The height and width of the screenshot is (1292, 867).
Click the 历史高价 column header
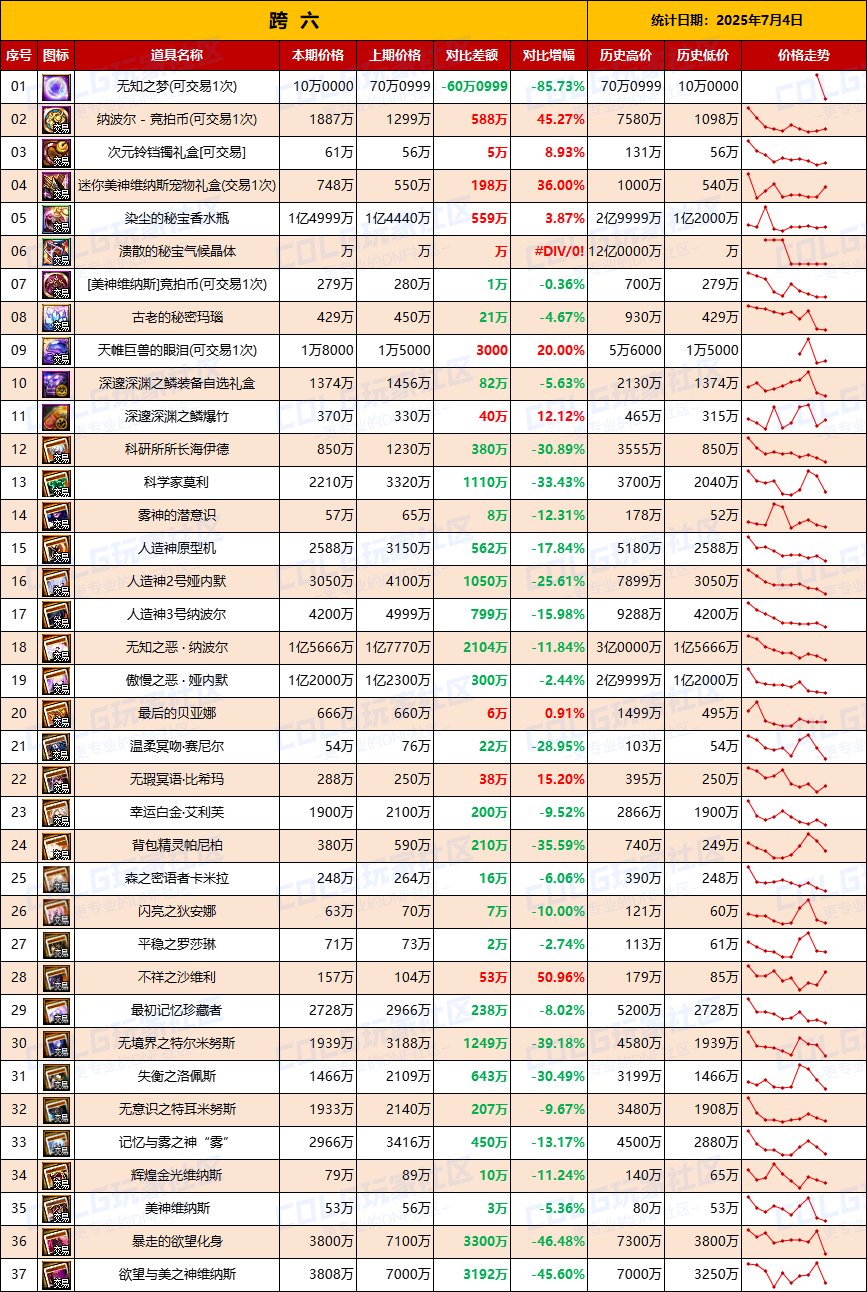click(626, 55)
